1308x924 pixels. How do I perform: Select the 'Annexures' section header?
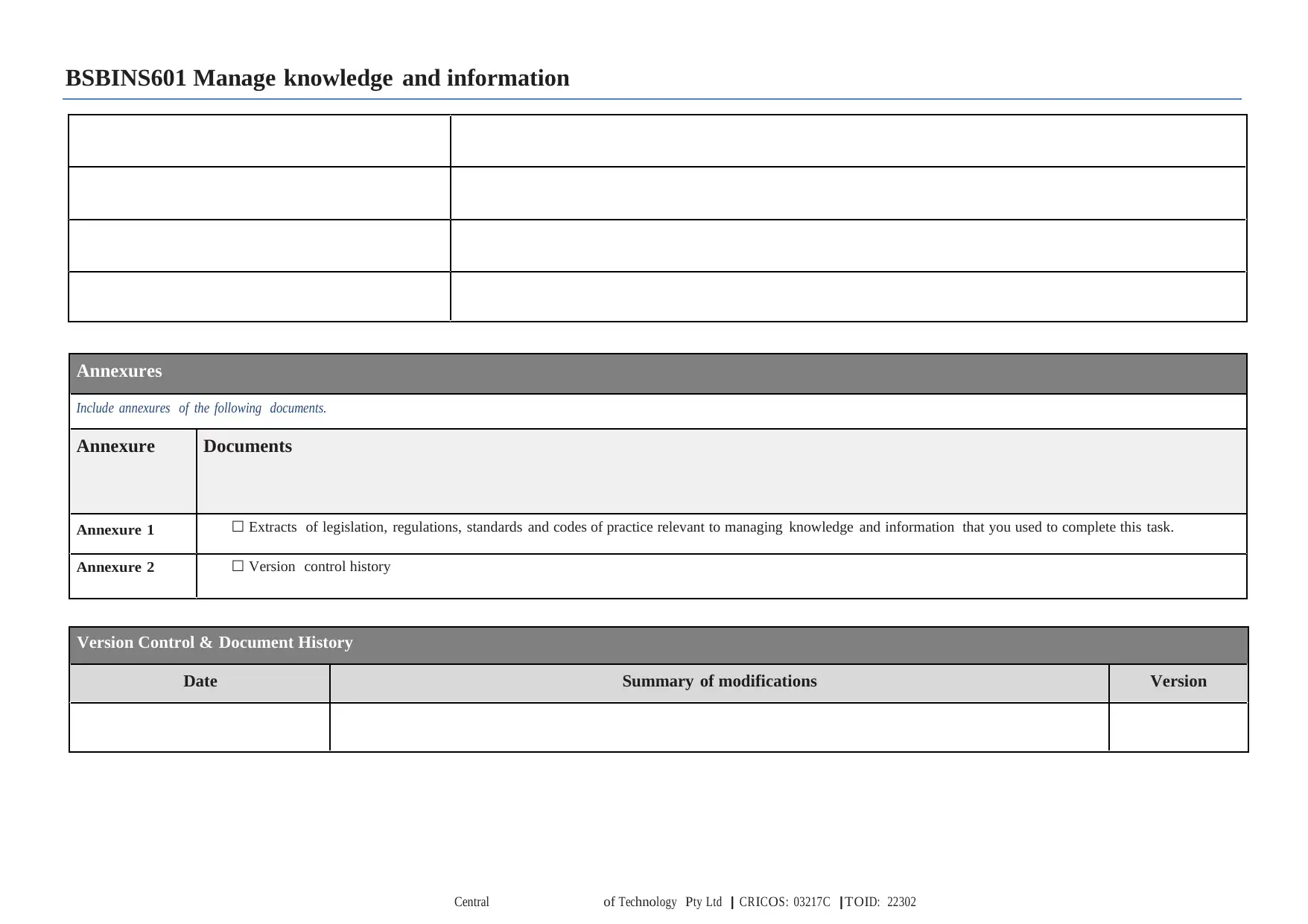[x=658, y=374]
